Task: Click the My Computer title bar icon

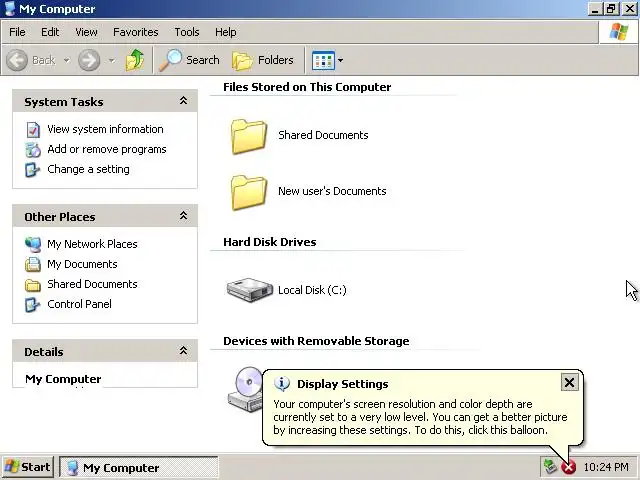Action: coord(10,9)
